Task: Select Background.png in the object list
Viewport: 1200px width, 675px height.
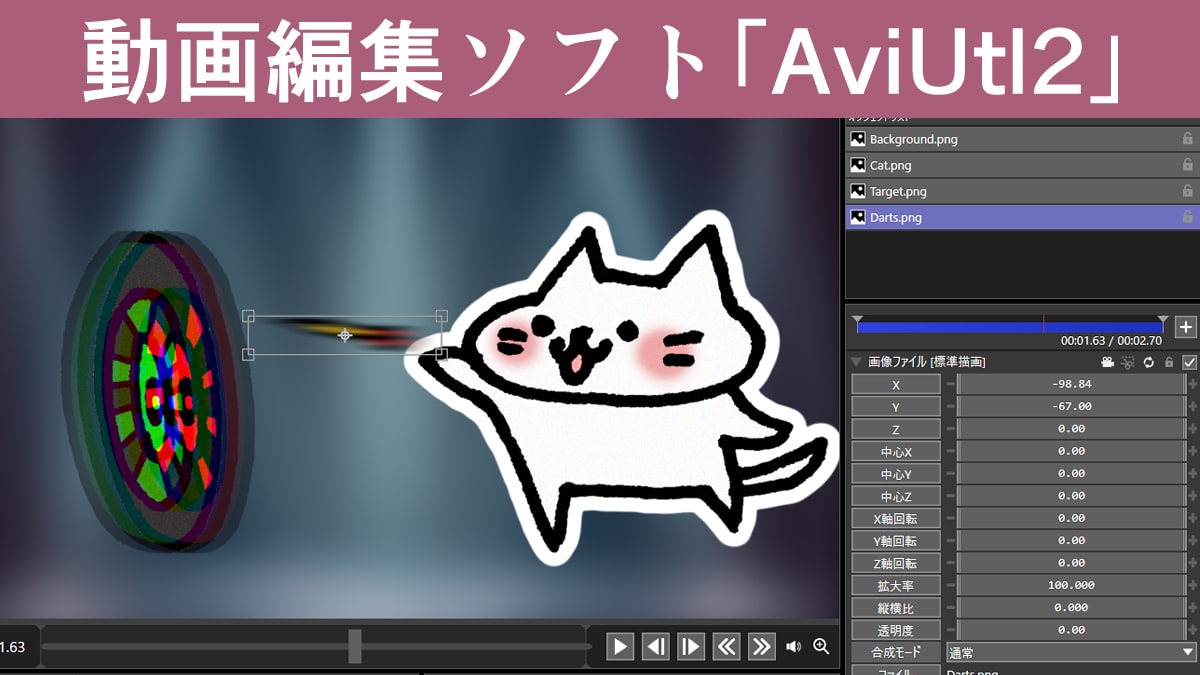Action: pos(1022,139)
